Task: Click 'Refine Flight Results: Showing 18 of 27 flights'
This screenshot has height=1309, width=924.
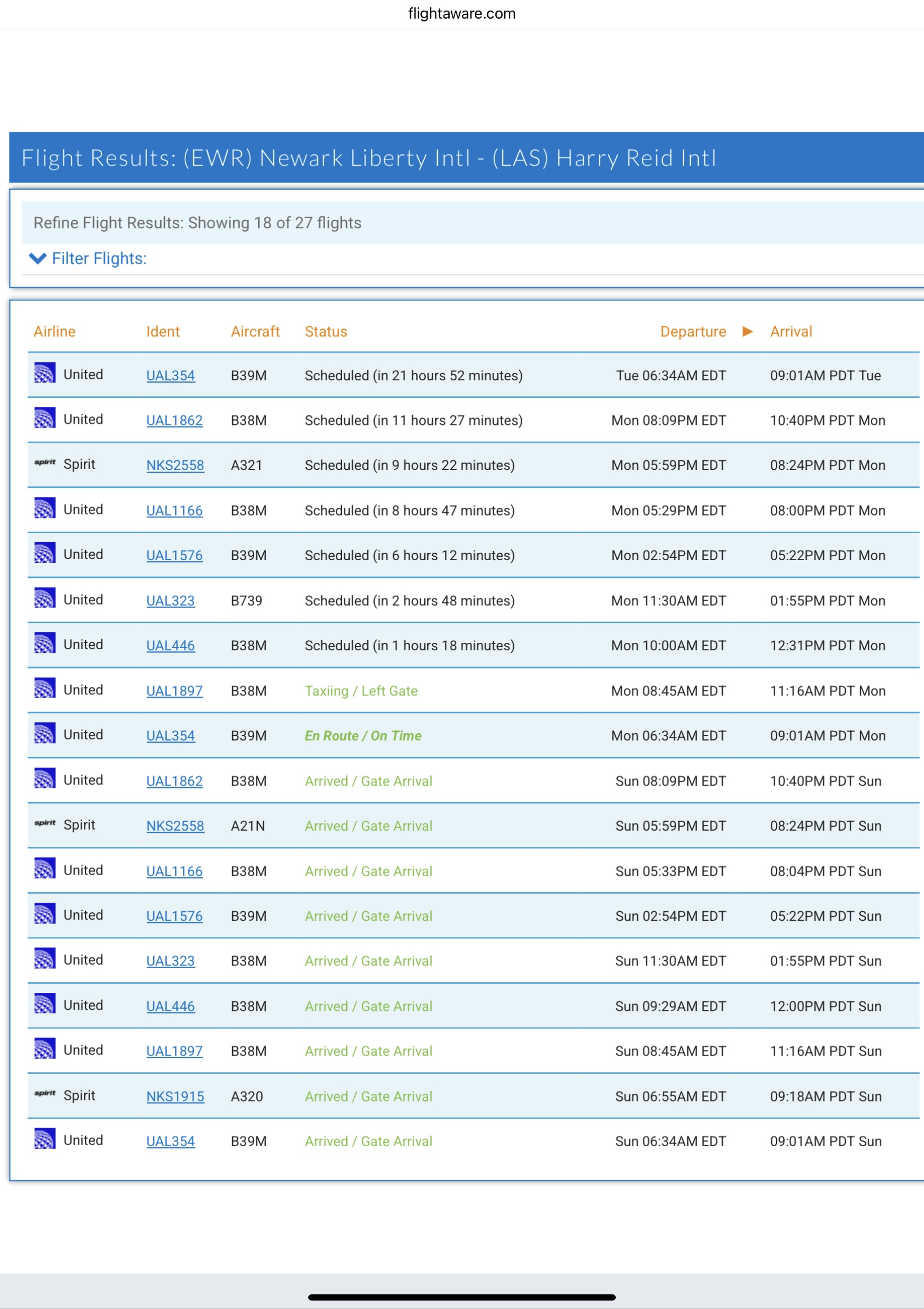Action: tap(197, 223)
